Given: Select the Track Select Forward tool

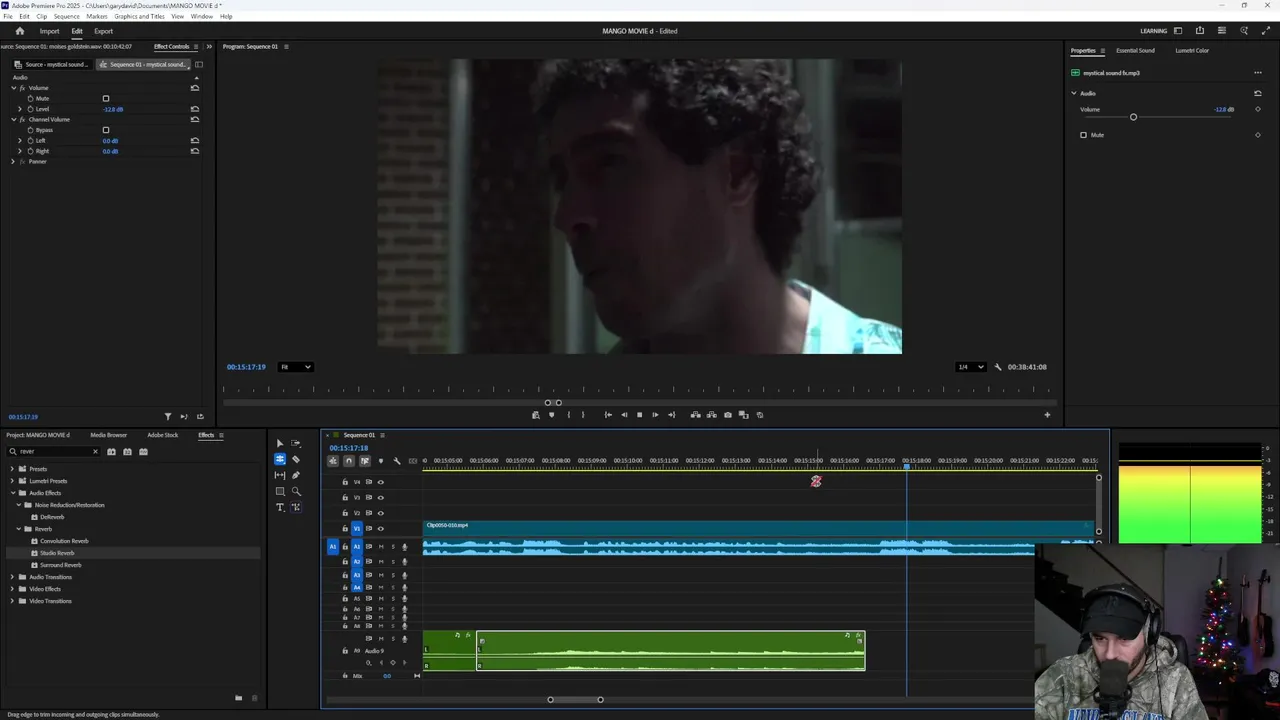Looking at the screenshot, I should coord(296,443).
